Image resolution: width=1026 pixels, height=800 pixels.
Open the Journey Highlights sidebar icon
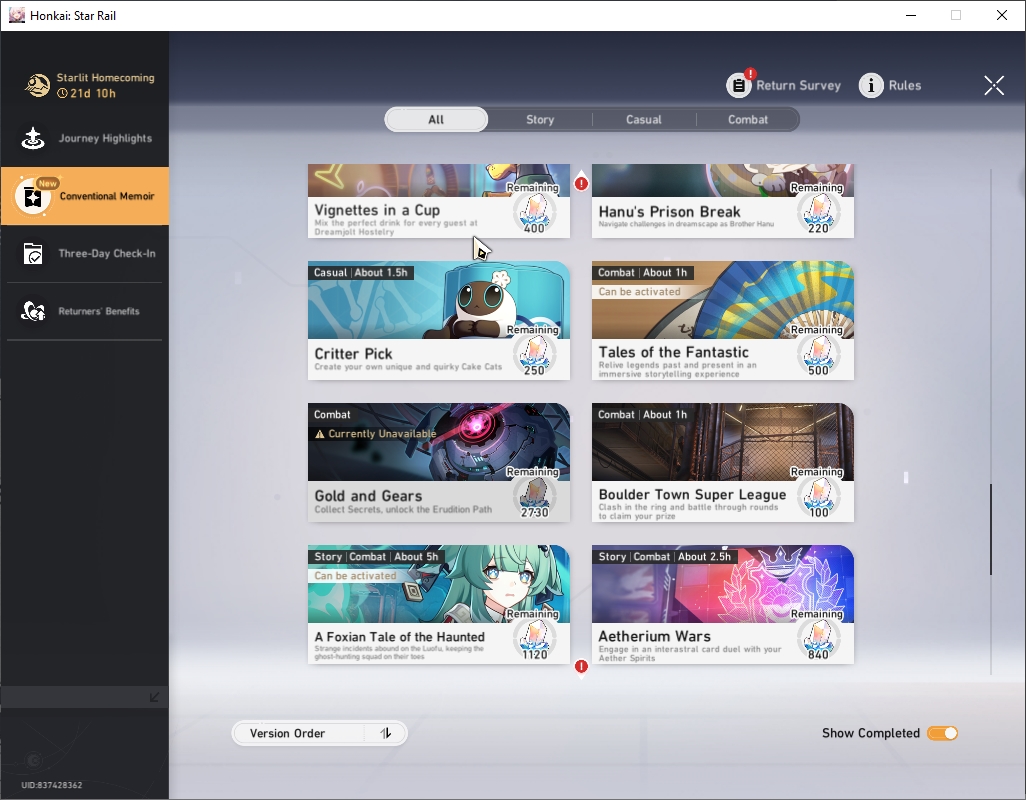point(33,138)
